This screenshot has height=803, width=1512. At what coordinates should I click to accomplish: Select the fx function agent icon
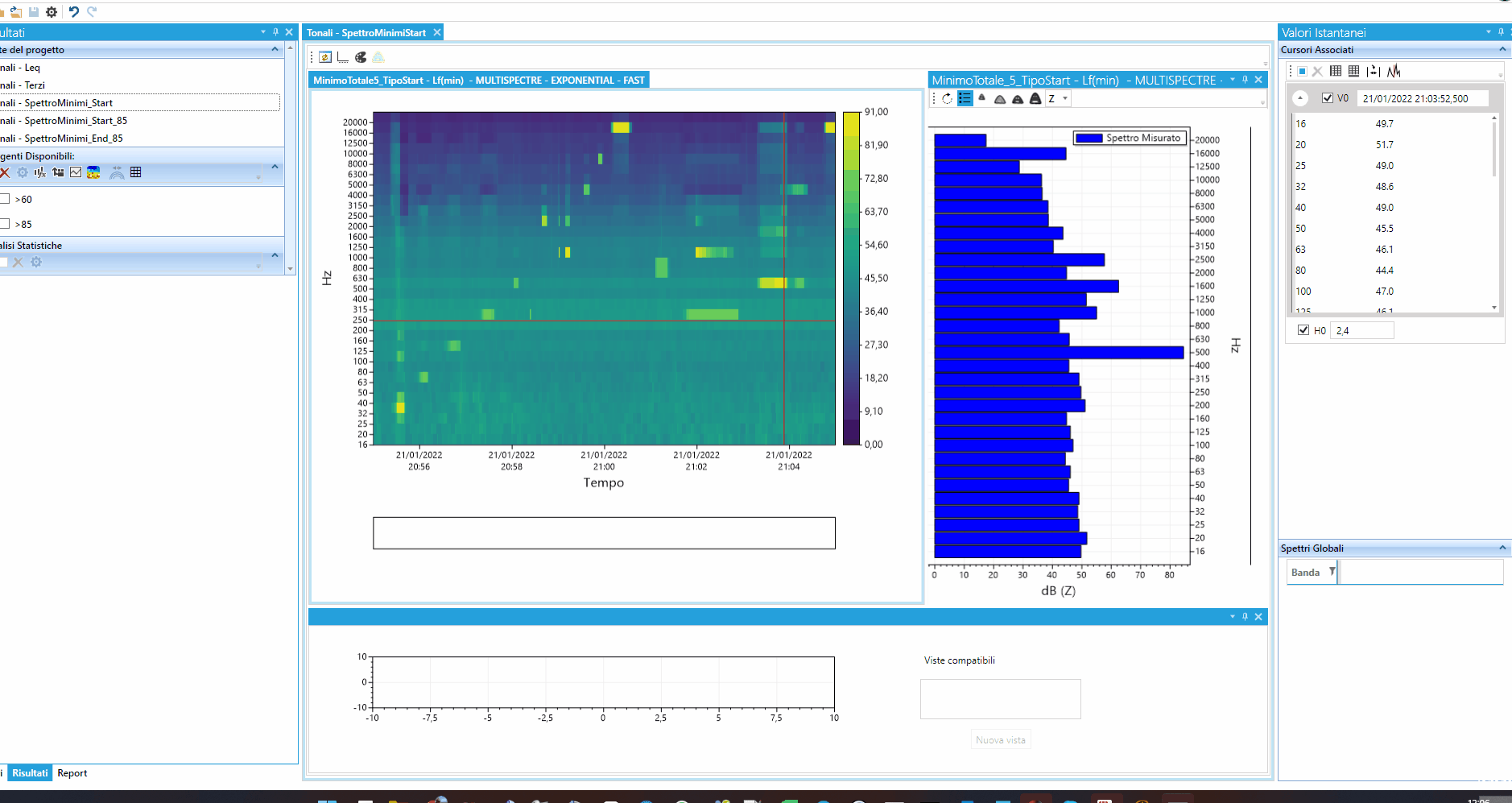point(39,172)
